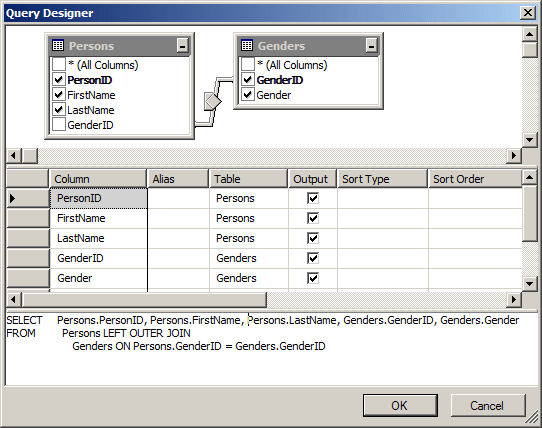The width and height of the screenshot is (542, 428).
Task: Collapse the Persons table window
Action: [x=182, y=45]
